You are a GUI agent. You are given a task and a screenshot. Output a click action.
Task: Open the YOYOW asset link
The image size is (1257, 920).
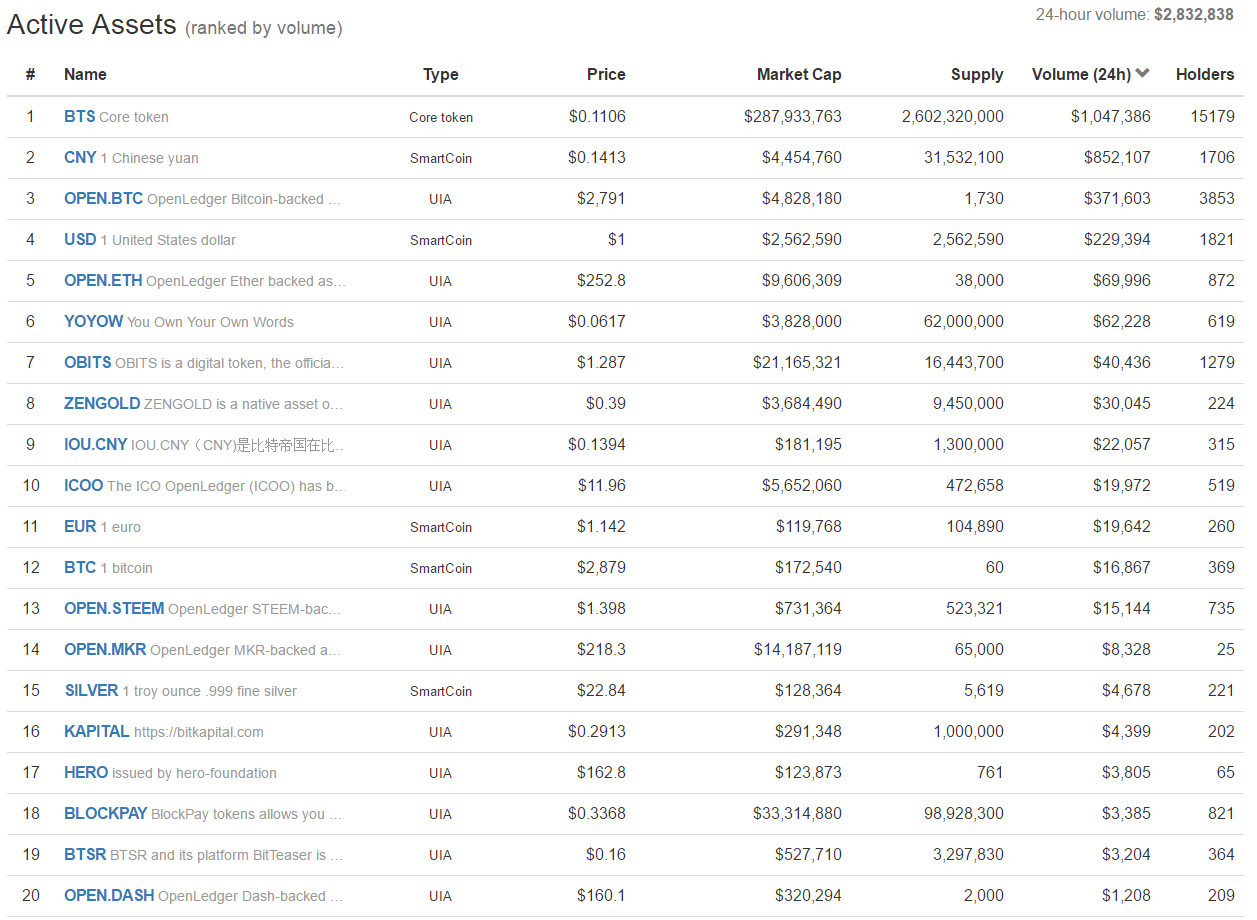(x=93, y=322)
